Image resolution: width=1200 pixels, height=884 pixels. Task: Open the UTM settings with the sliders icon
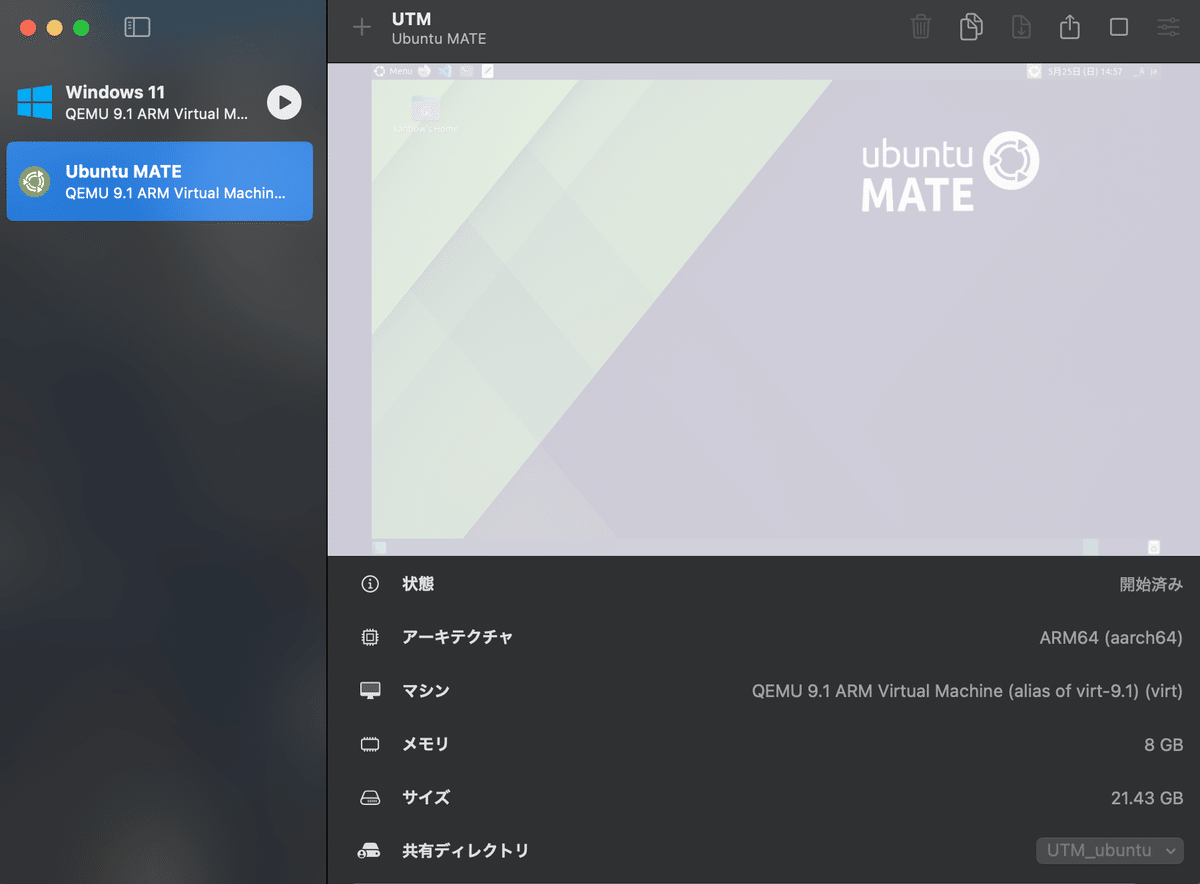click(1167, 27)
